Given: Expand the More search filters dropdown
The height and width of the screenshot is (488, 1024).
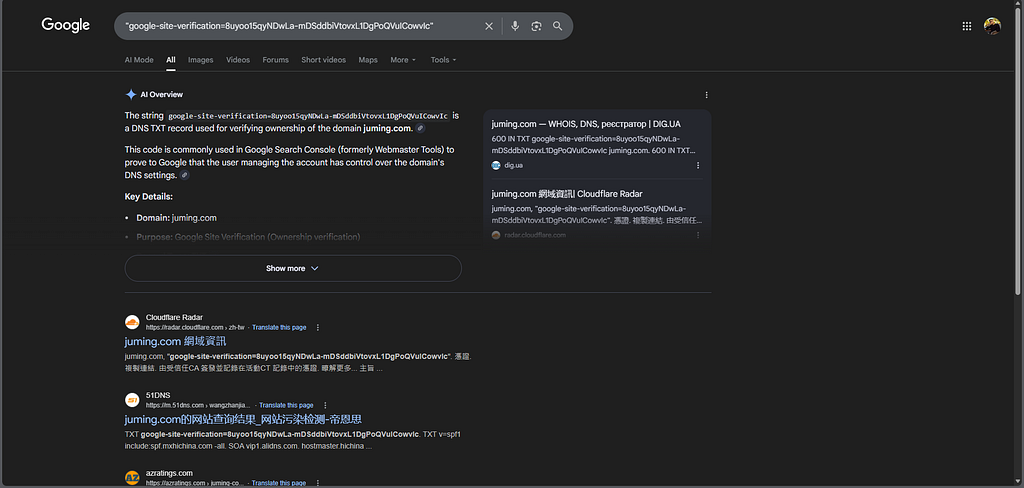Looking at the screenshot, I should click(x=403, y=59).
